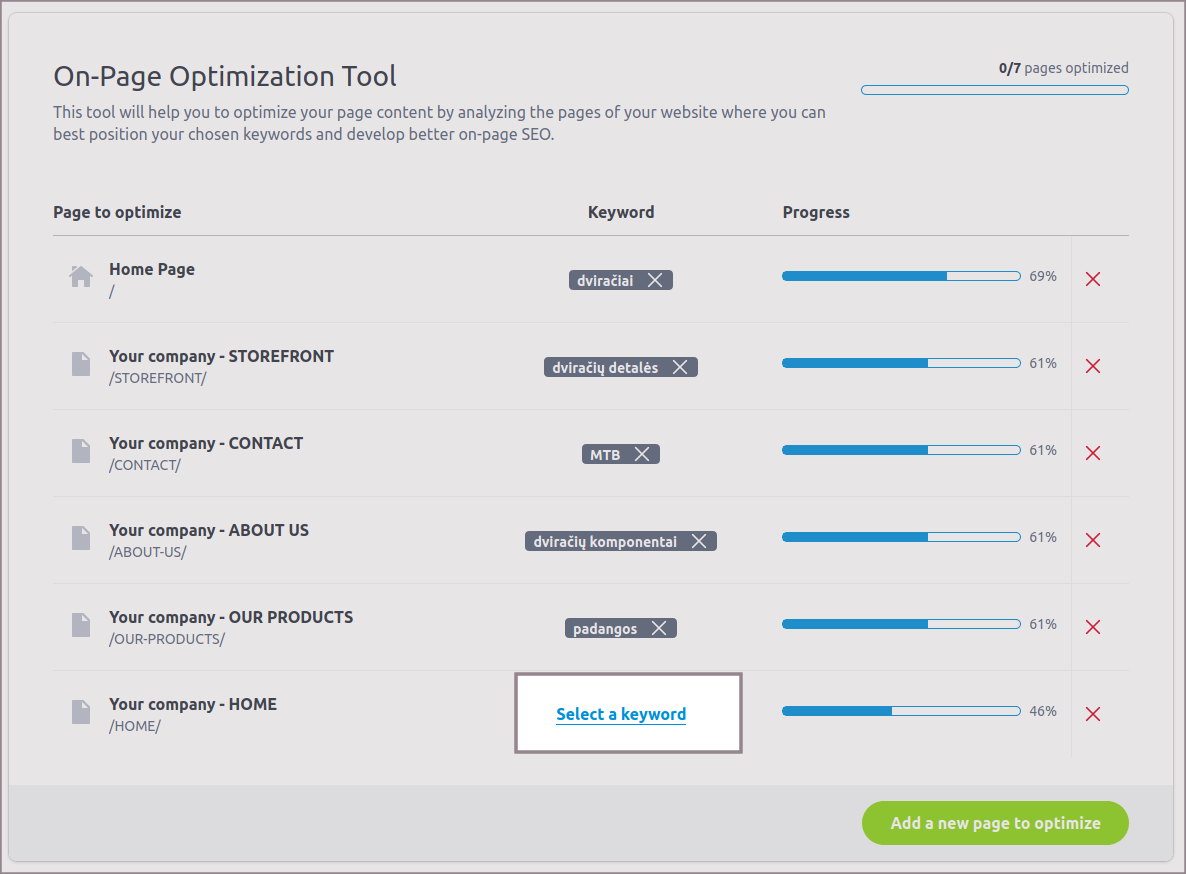Open the 'Your company - STOREFRONT' page title
The image size is (1186, 874).
click(x=221, y=356)
